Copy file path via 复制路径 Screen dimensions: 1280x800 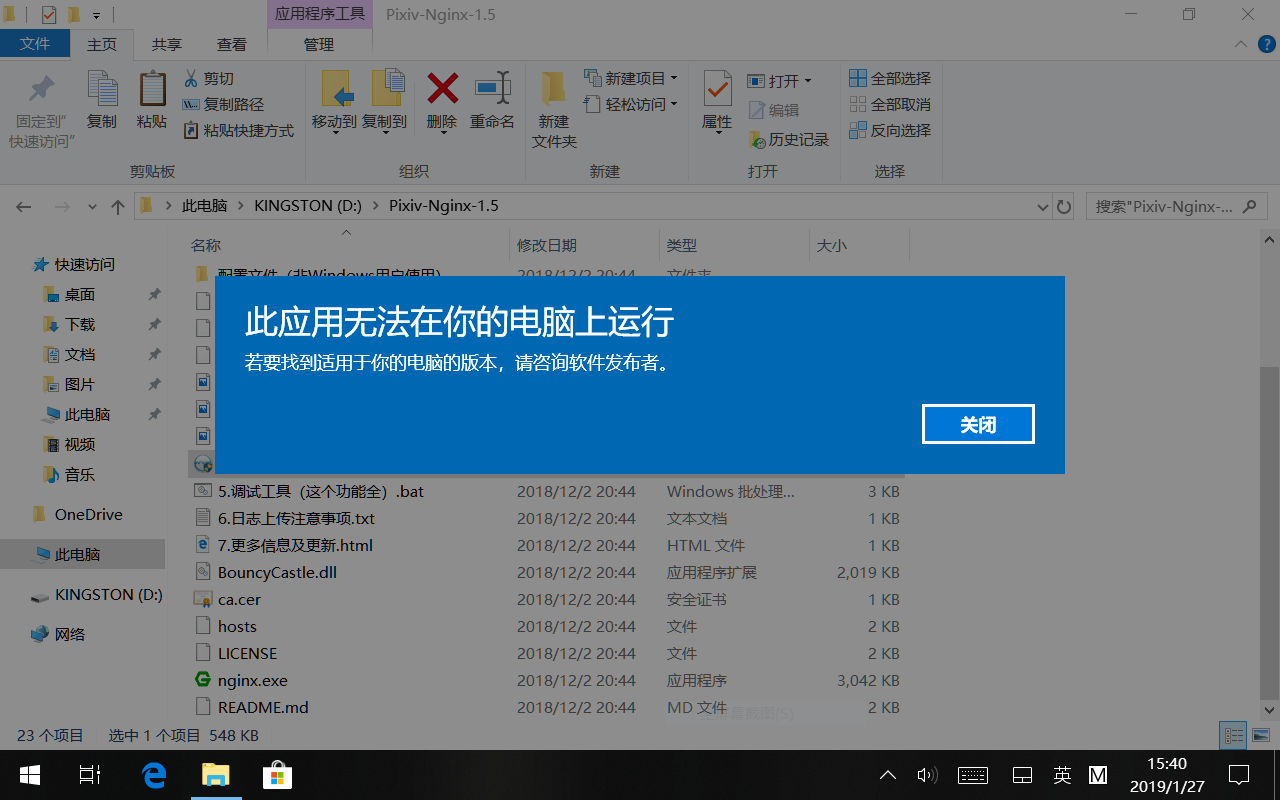223,105
